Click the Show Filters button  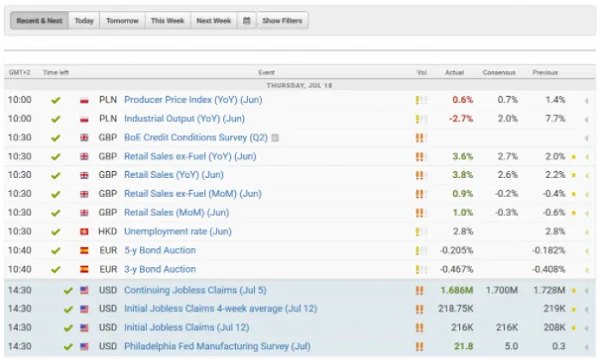(x=282, y=21)
